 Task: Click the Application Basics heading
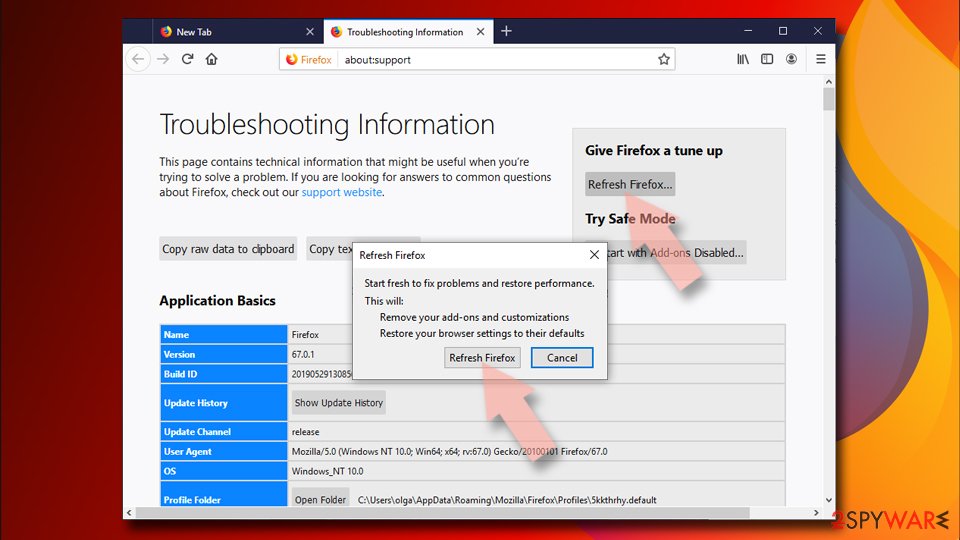[x=217, y=301]
